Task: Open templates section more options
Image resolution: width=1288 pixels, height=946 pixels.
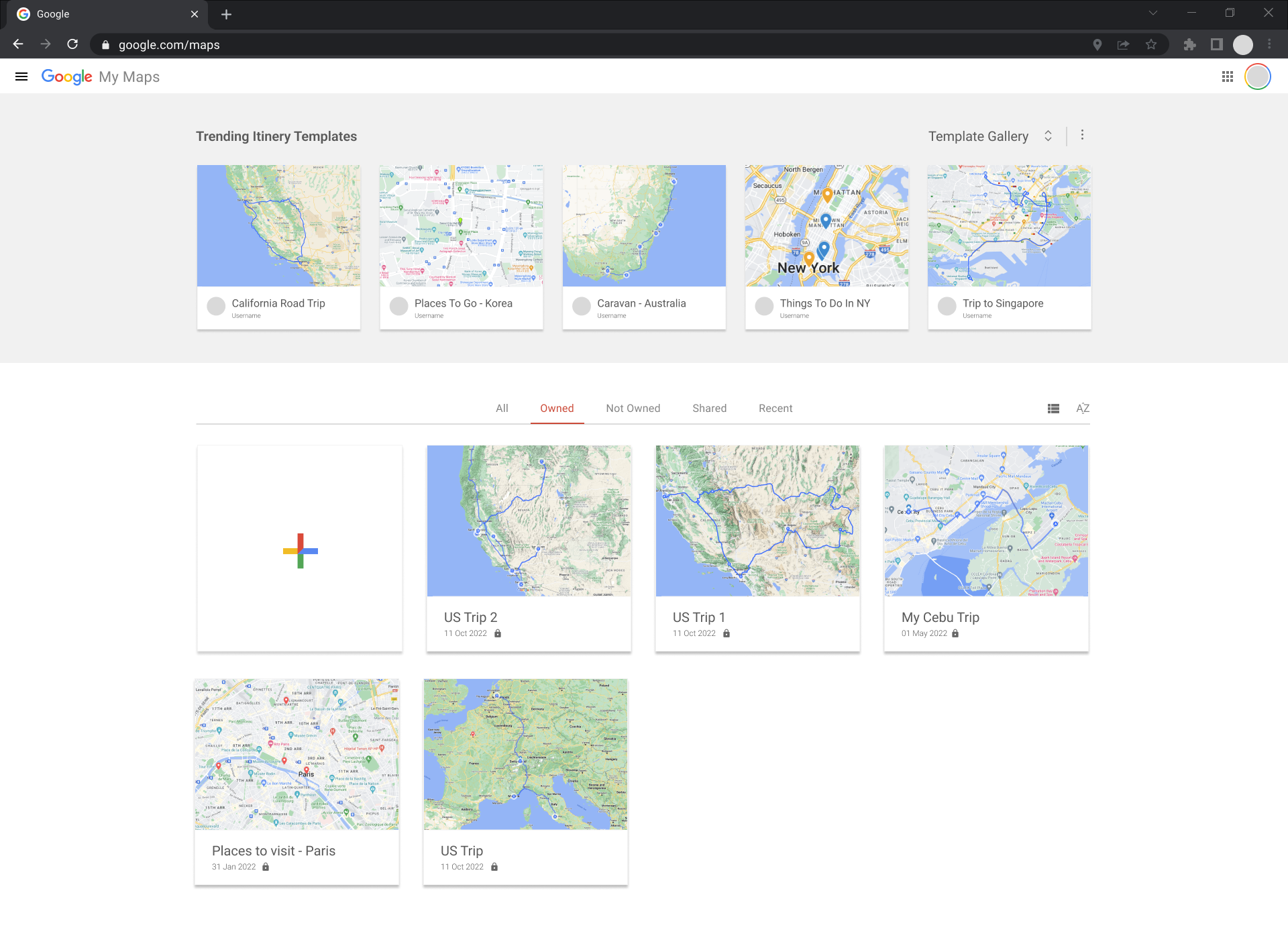Action: coord(1082,136)
